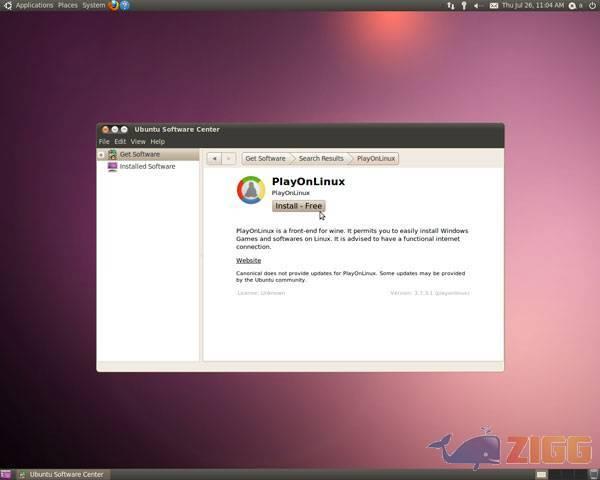This screenshot has width=600, height=480.
Task: Click the PlayOnLinux application logo
Action: tap(251, 190)
